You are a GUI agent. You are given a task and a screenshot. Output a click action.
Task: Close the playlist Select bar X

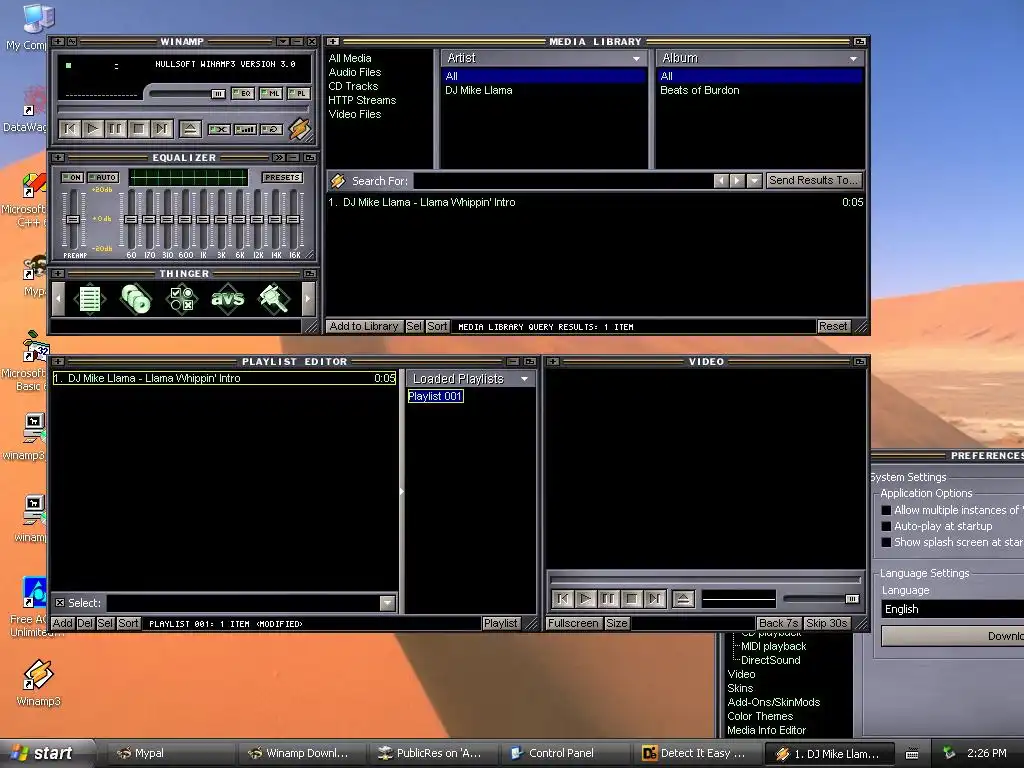click(59, 603)
